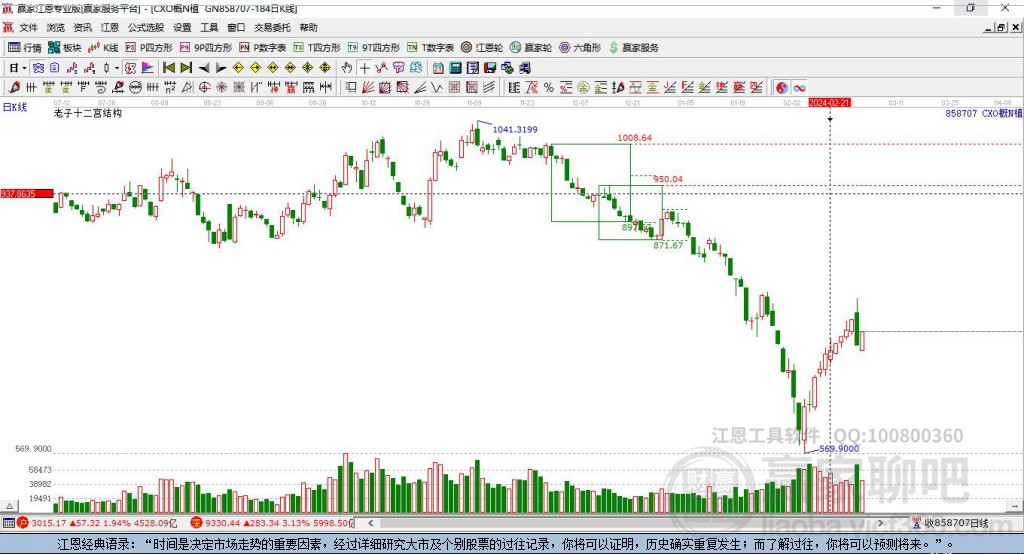Jump to first bar icon
The image size is (1024, 554).
(168, 68)
